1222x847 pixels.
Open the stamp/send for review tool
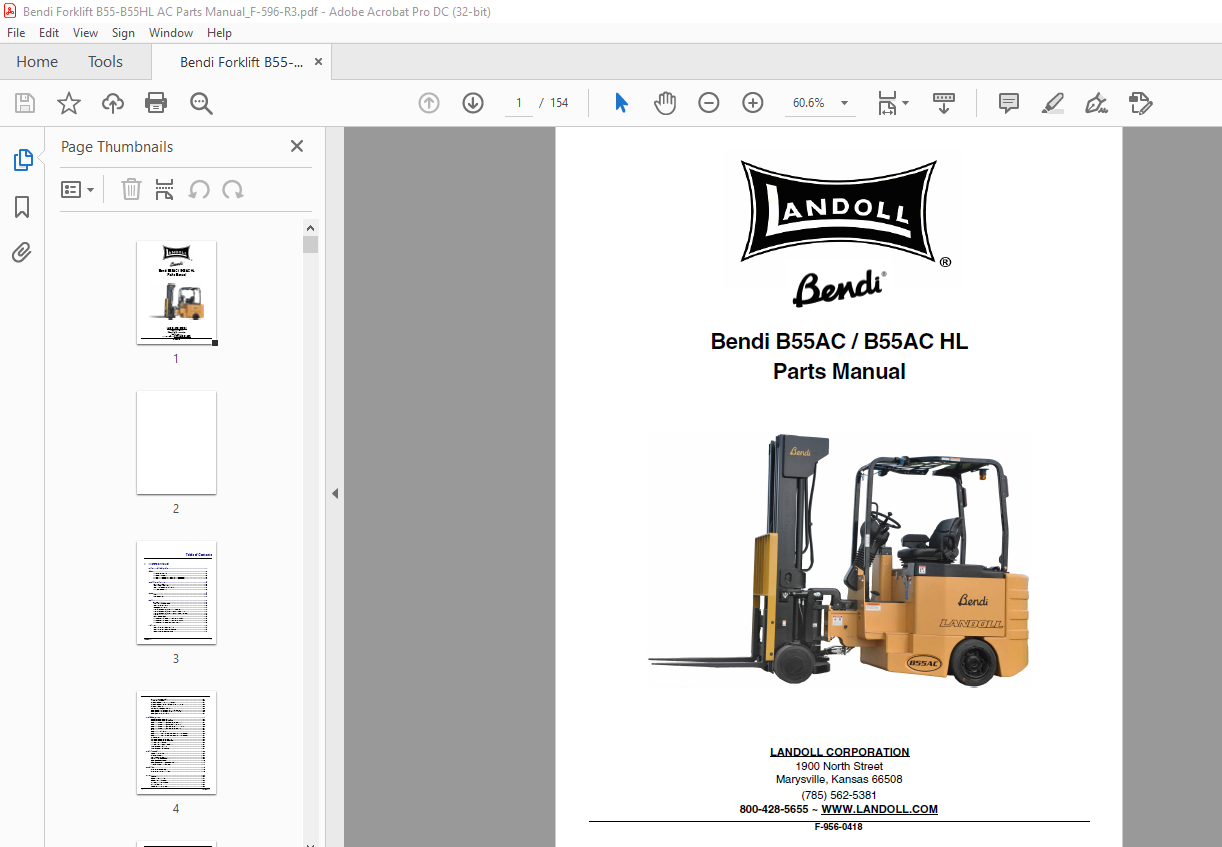[x=1141, y=103]
